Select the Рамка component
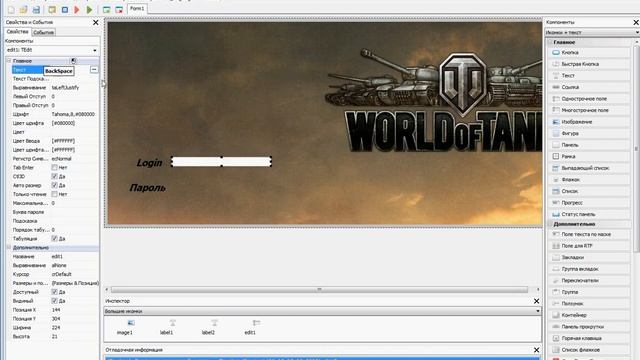Viewport: 640px width, 360px height. [589, 156]
